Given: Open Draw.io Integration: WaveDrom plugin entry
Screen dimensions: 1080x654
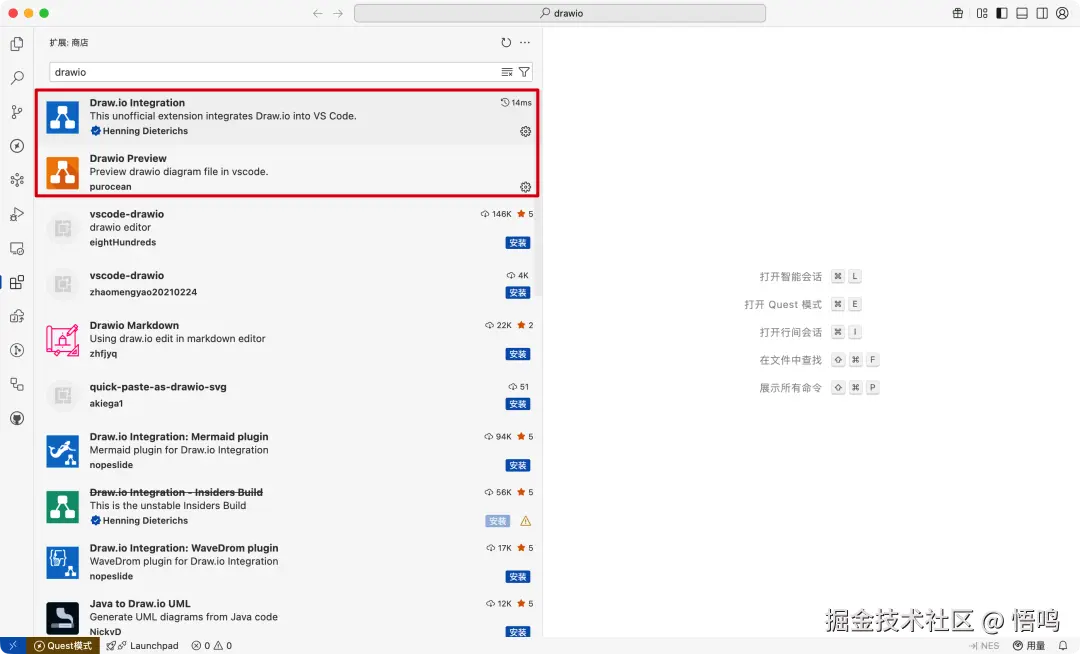Looking at the screenshot, I should coord(288,562).
